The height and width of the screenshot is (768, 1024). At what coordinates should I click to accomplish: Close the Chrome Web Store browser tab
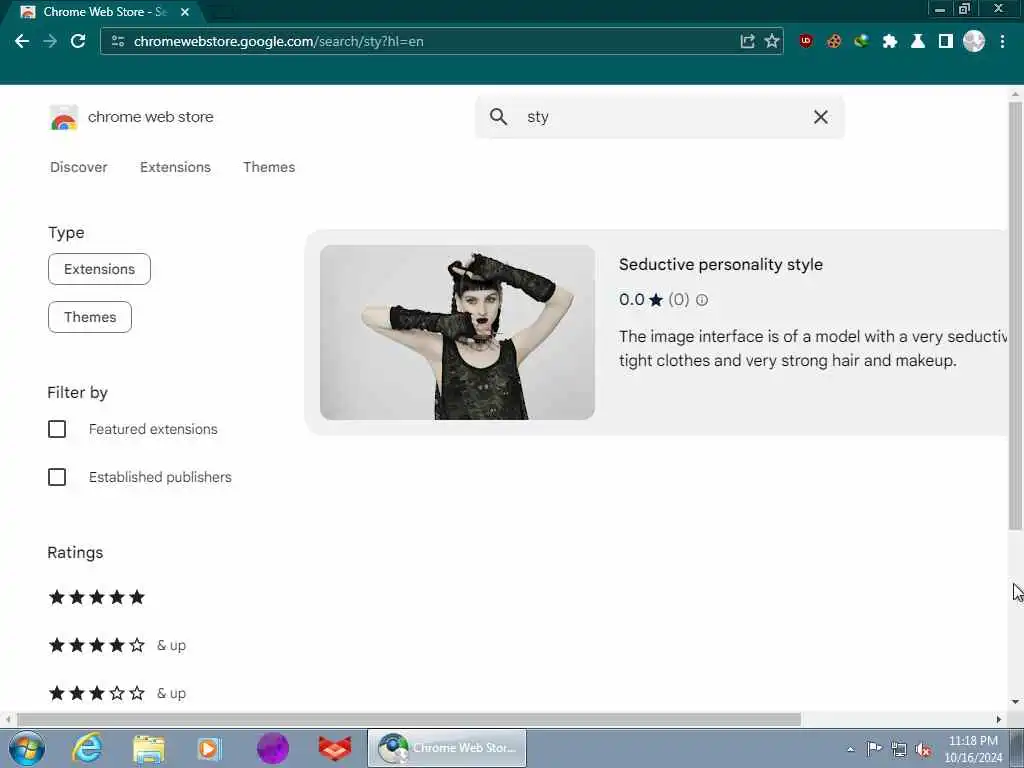click(x=185, y=12)
